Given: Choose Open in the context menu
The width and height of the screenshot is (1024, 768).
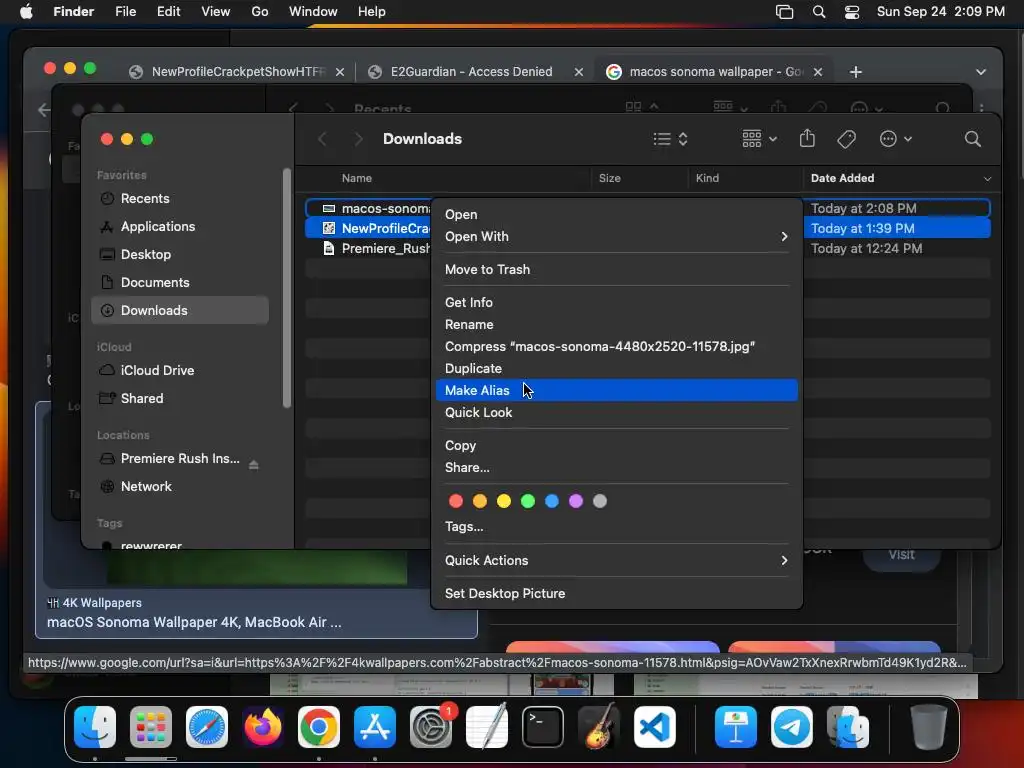Looking at the screenshot, I should (x=616, y=214).
